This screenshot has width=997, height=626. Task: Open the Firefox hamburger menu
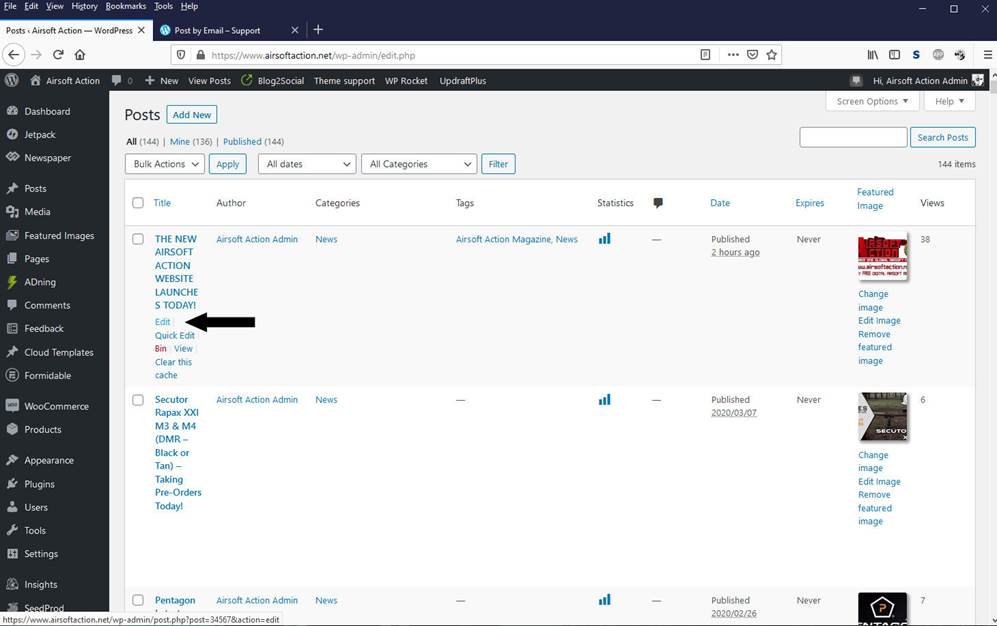(987, 55)
